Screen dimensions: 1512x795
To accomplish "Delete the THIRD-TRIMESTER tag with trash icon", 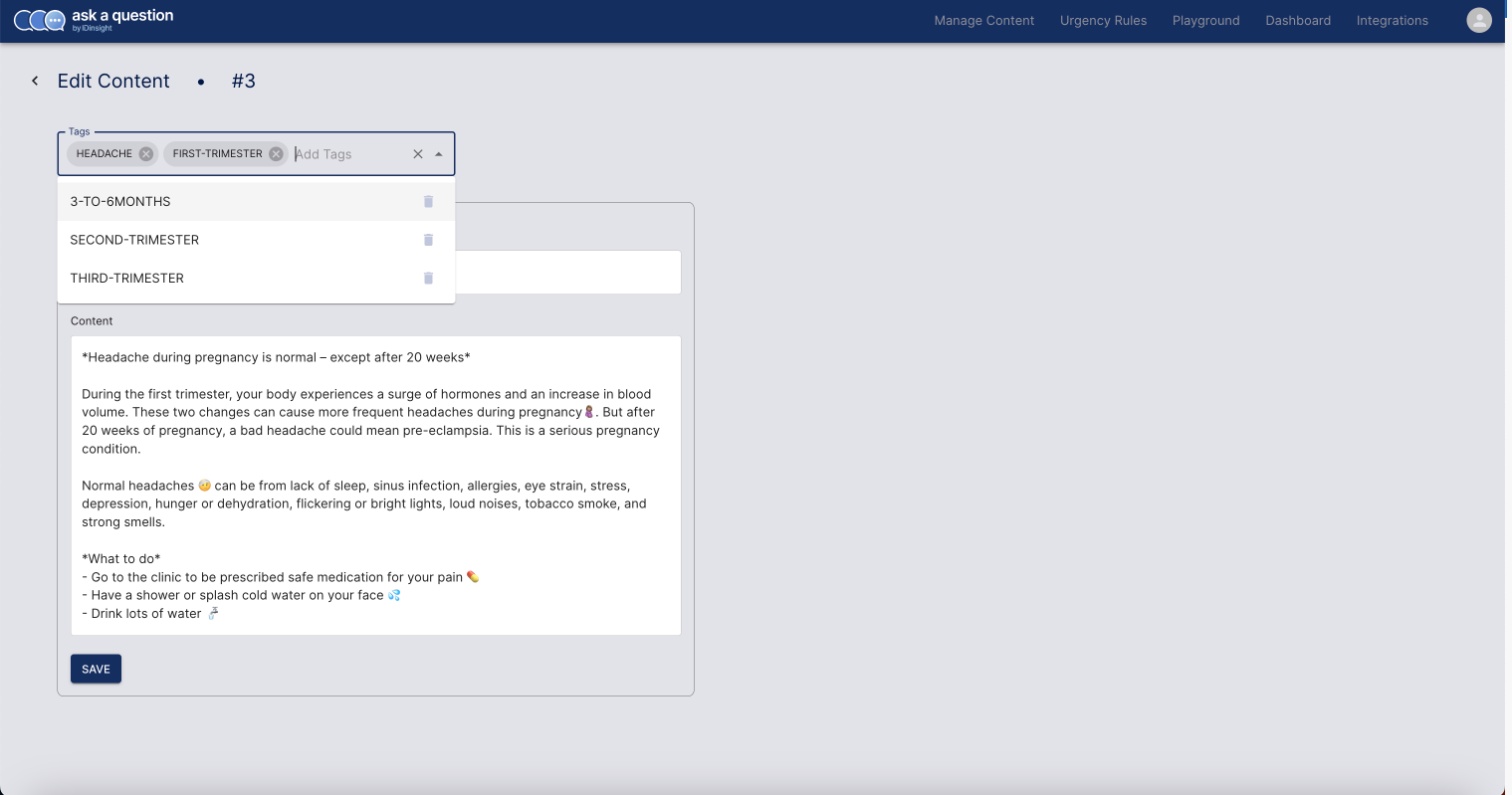I will click(428, 279).
